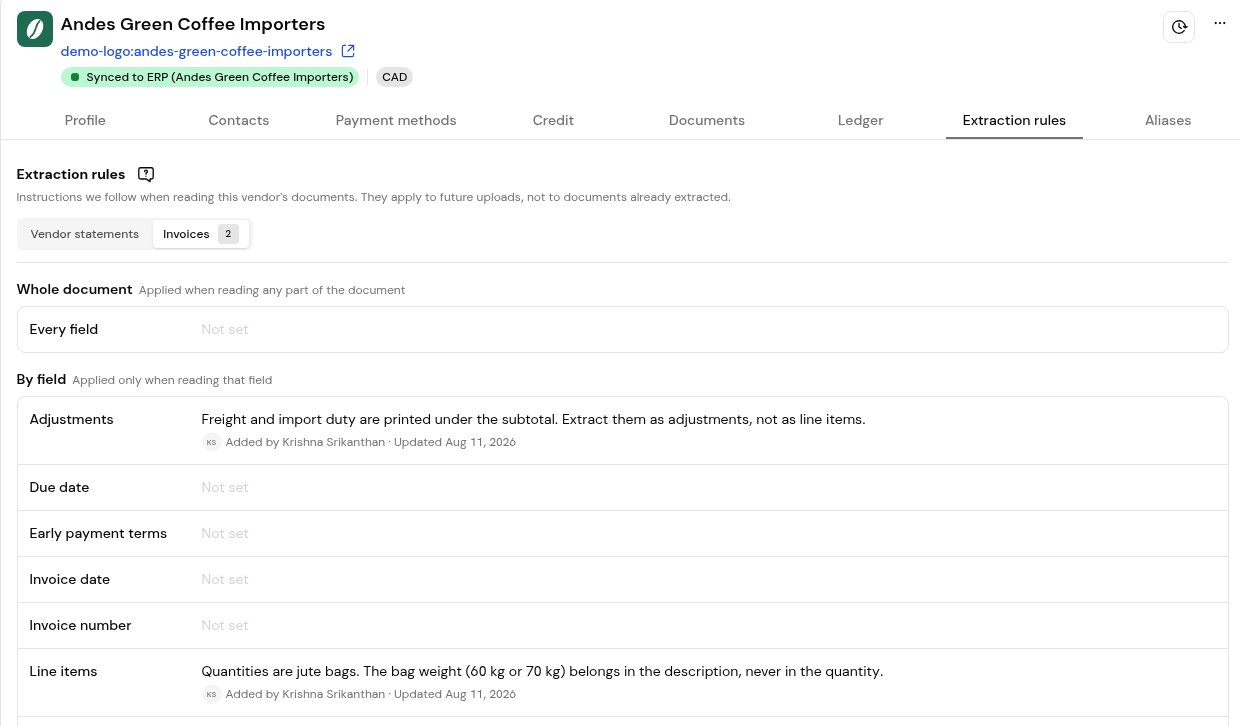1240x726 pixels.
Task: Click the Synced to ERP status badge
Action: (x=210, y=77)
